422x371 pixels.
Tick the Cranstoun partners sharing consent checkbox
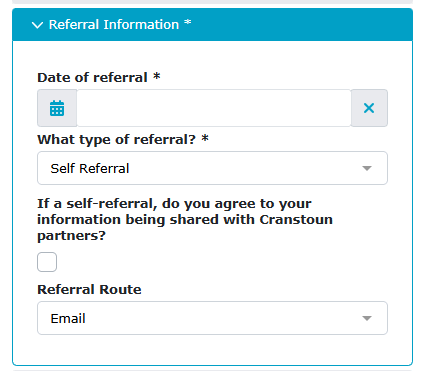pos(47,262)
